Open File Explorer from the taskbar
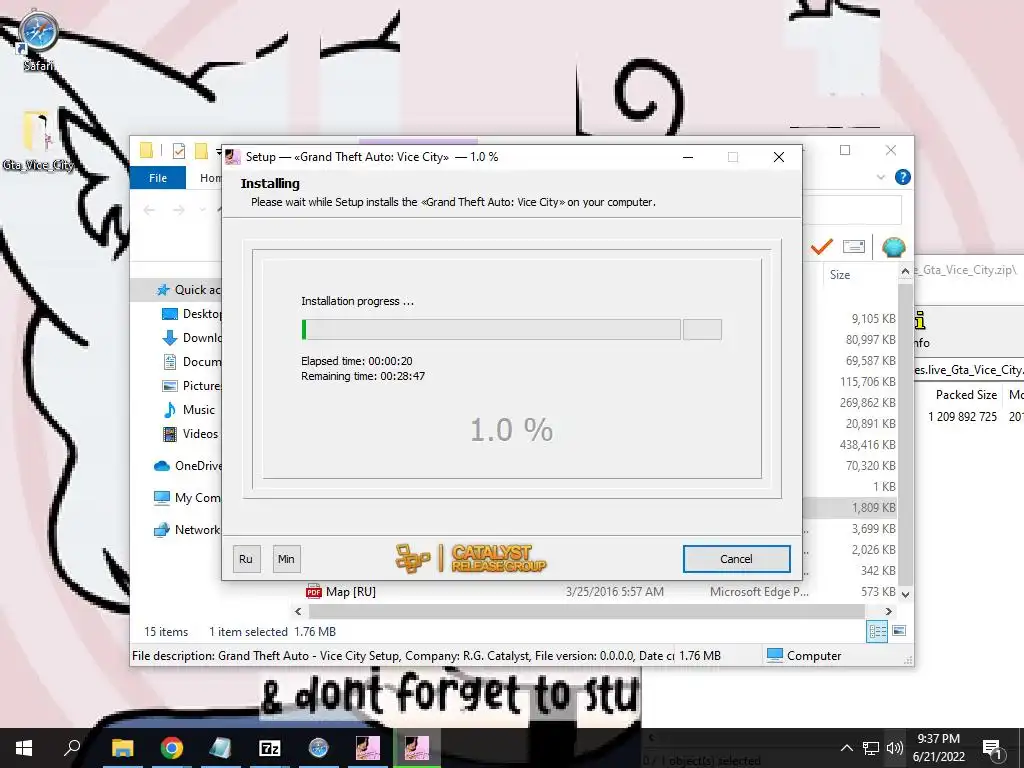Viewport: 1024px width, 768px height. point(122,748)
